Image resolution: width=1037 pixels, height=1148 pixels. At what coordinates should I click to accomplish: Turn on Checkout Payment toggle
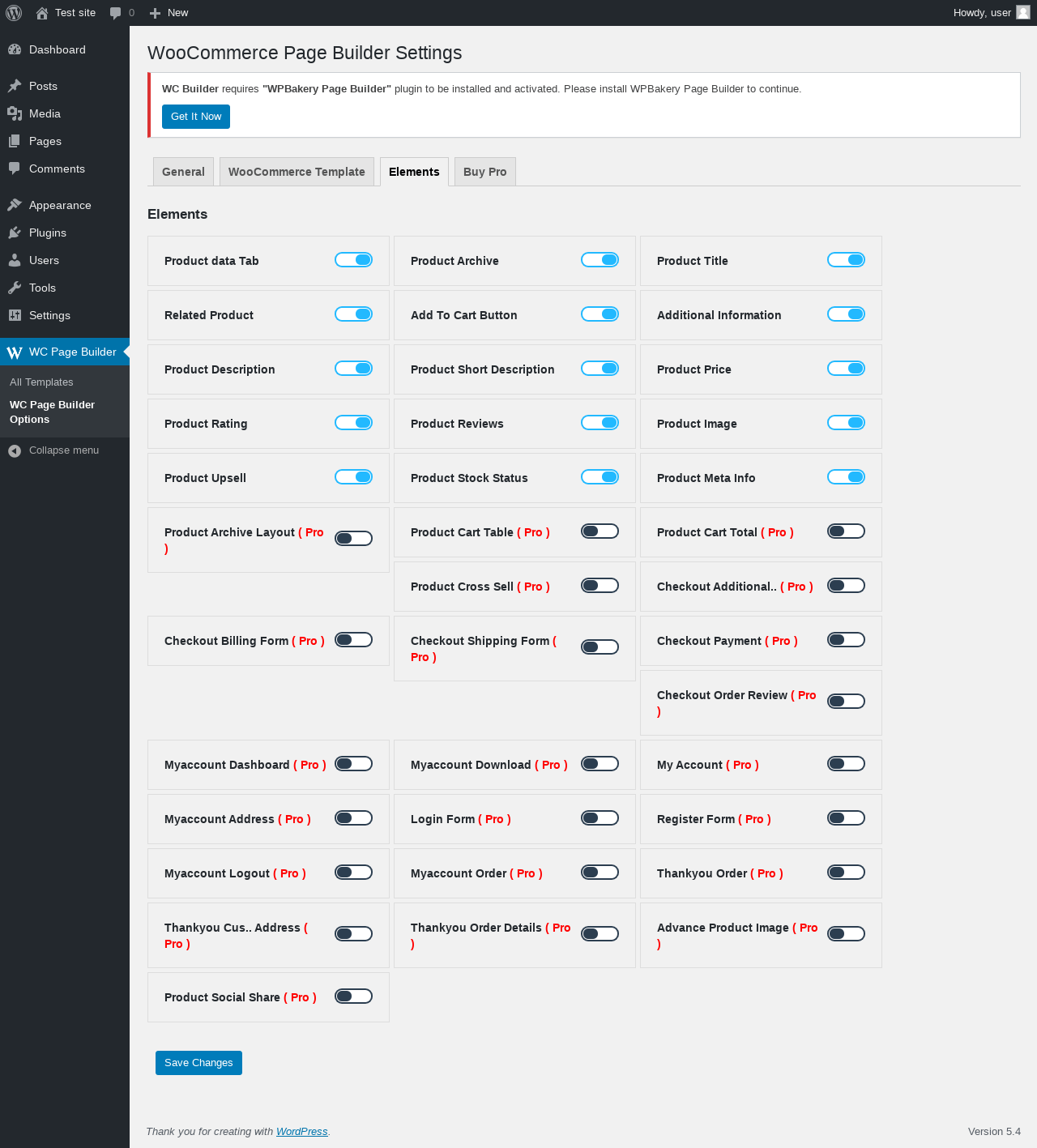(x=847, y=640)
